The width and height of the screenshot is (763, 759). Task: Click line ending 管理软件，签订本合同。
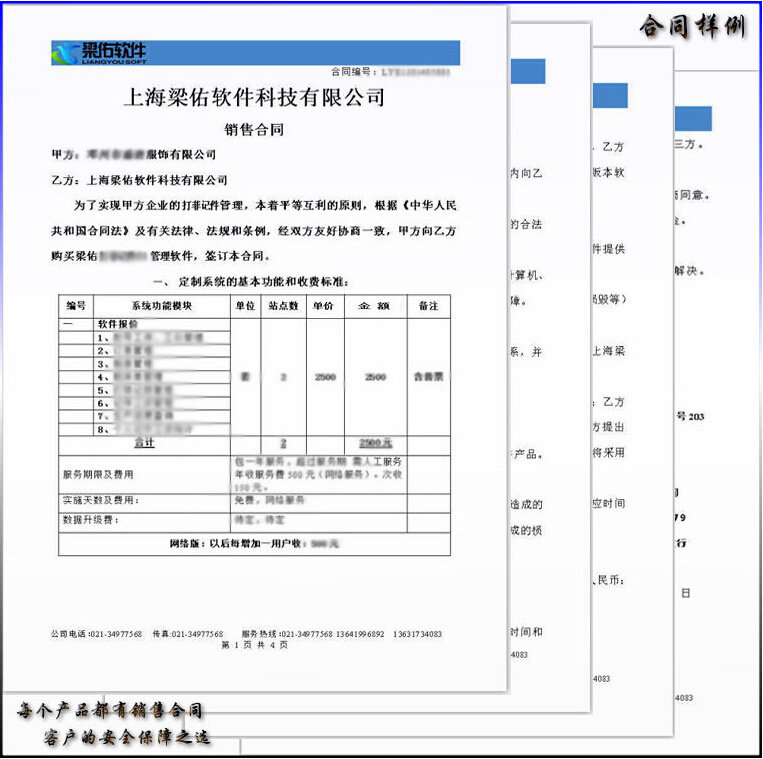tap(161, 256)
